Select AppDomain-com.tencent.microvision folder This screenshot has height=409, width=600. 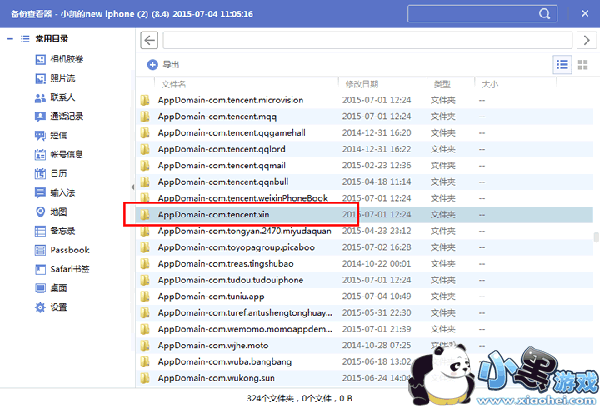364,100
